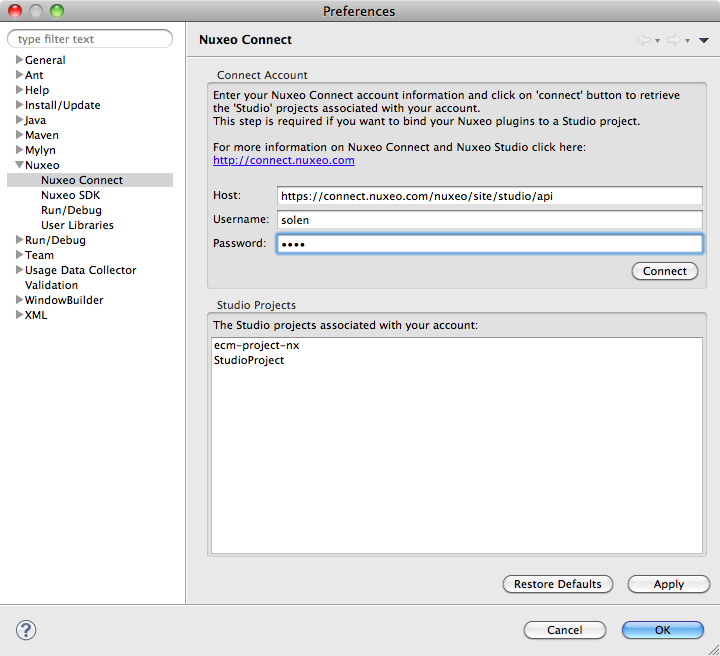Image resolution: width=720 pixels, height=656 pixels.
Task: Select the Ant category label
Action: (34, 75)
